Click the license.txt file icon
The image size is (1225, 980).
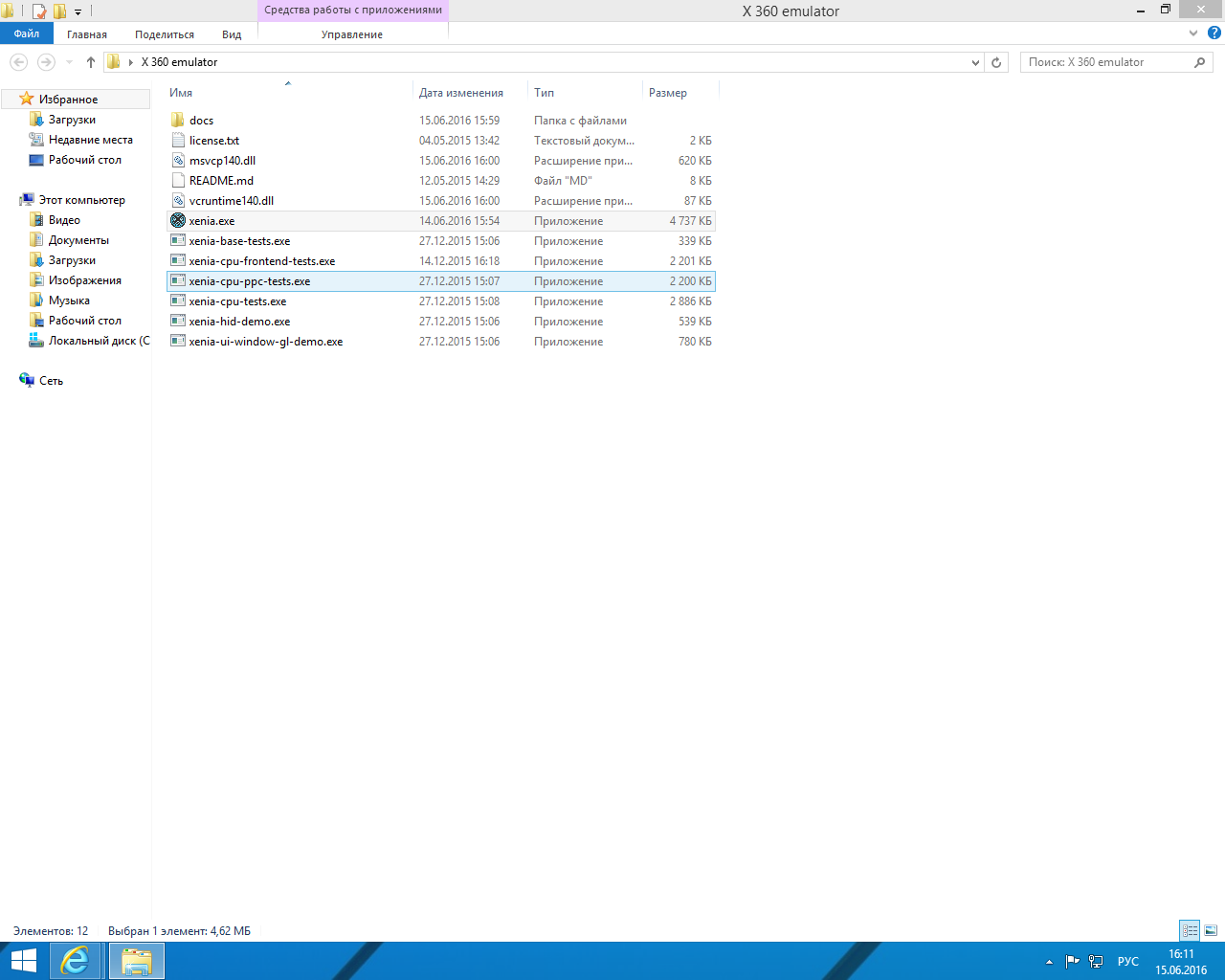point(178,140)
